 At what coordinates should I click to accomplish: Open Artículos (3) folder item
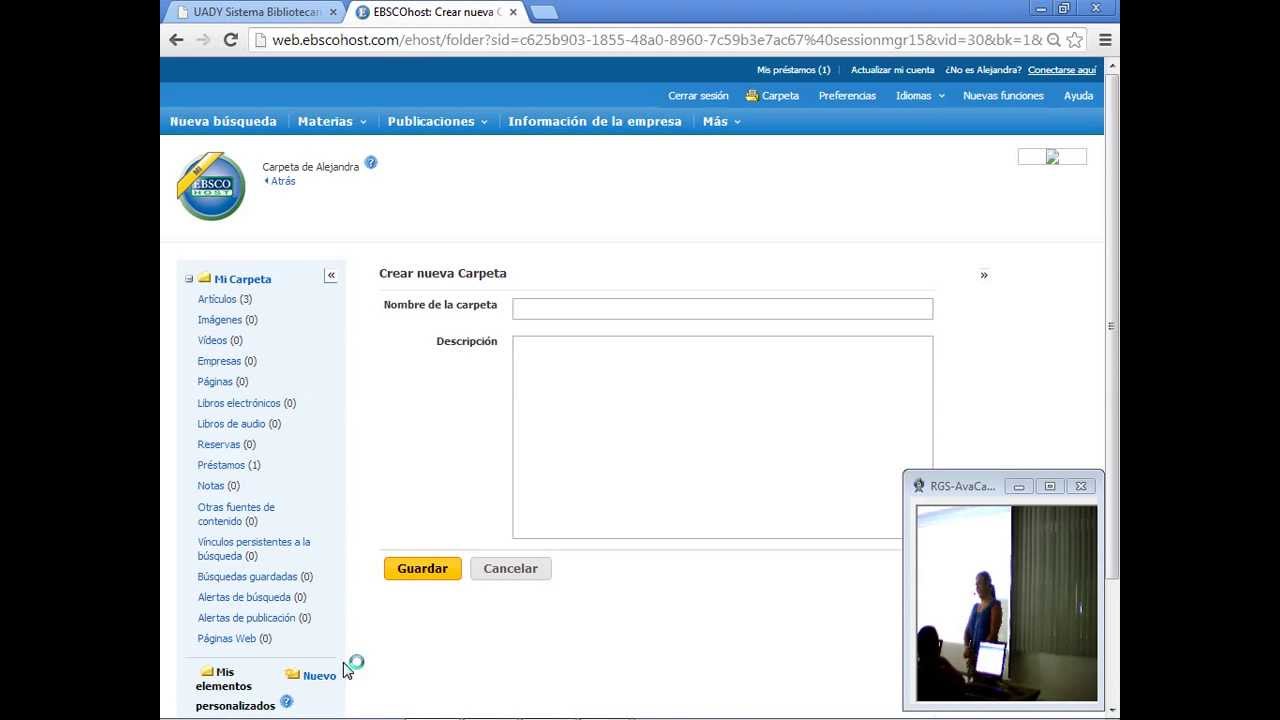tap(225, 299)
